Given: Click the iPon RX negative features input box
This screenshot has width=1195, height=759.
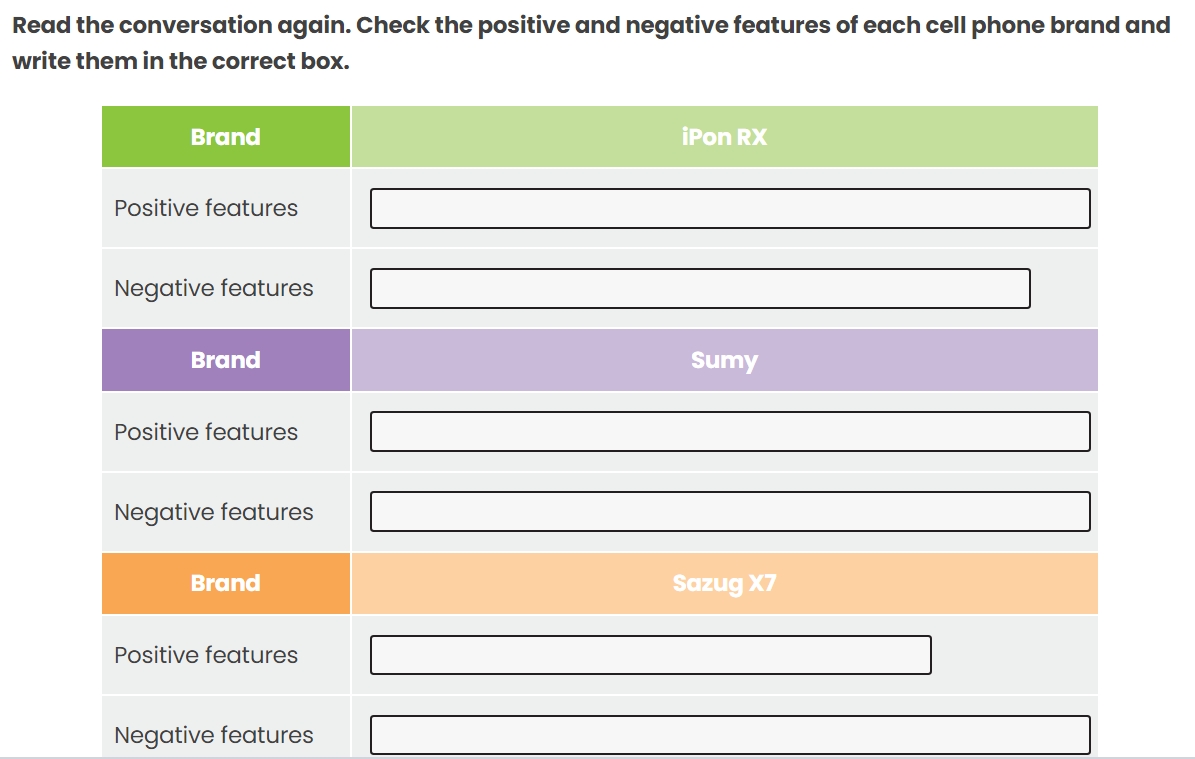Looking at the screenshot, I should pyautogui.click(x=700, y=288).
